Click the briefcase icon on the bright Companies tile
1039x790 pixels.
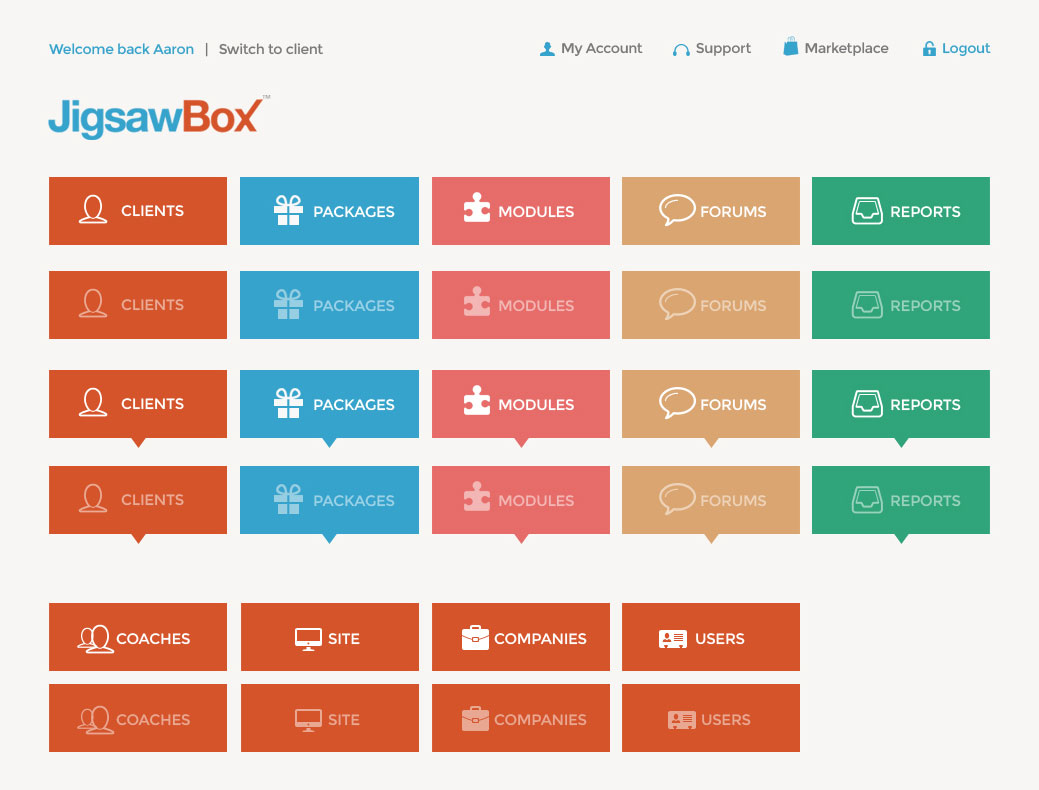(475, 638)
